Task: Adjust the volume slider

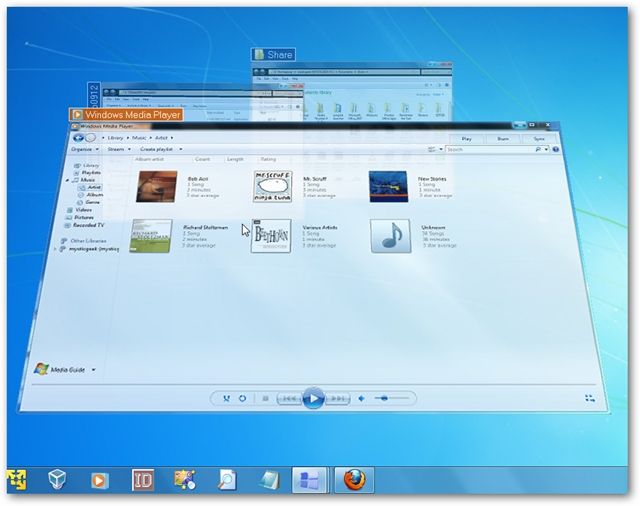Action: [391, 398]
